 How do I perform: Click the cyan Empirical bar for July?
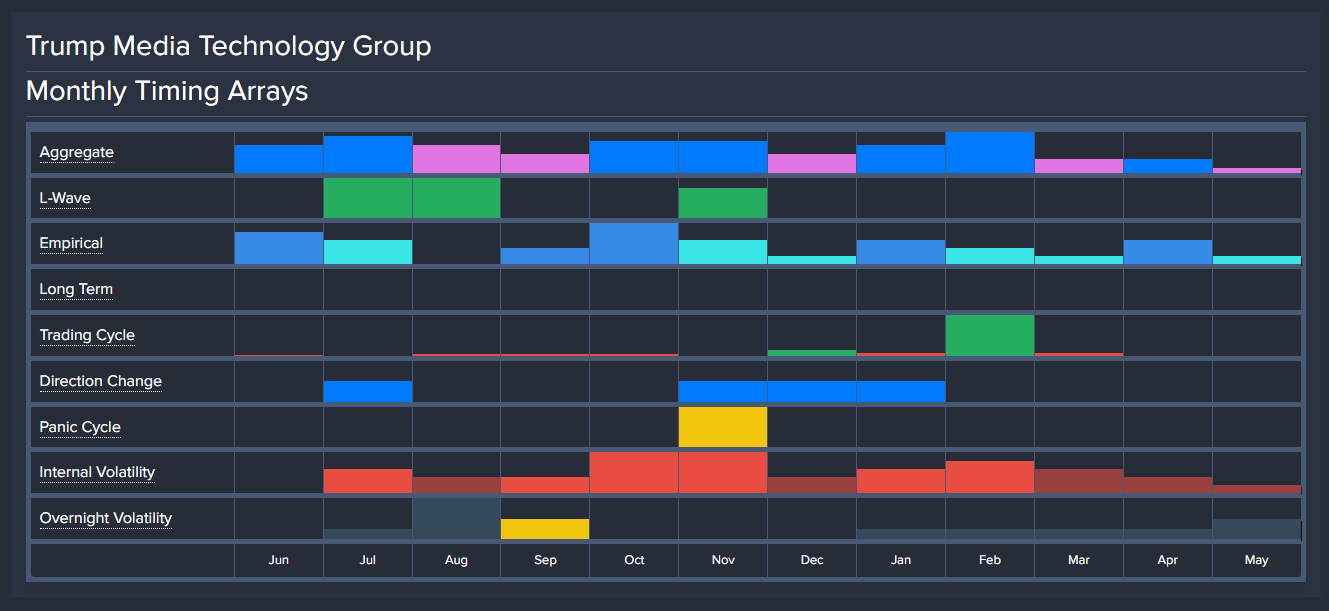[x=368, y=252]
